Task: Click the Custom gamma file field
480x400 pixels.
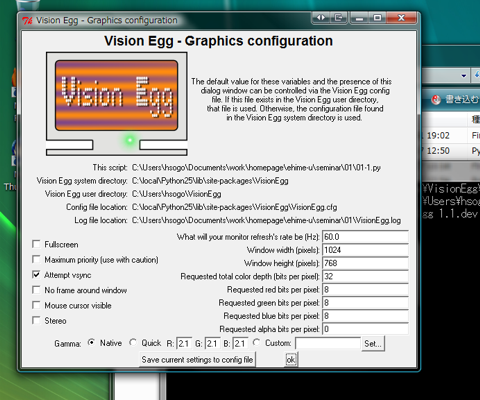Action: click(328, 343)
